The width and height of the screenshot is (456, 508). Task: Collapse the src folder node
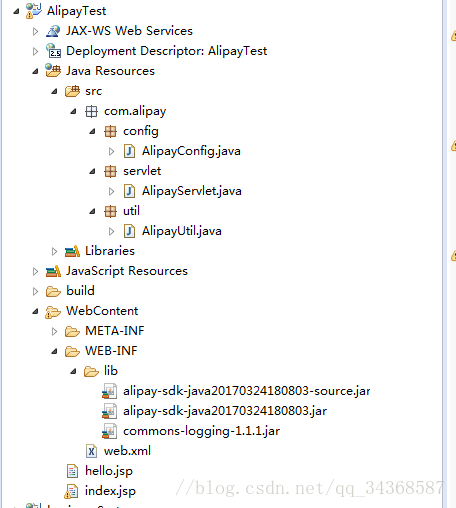[x=54, y=92]
